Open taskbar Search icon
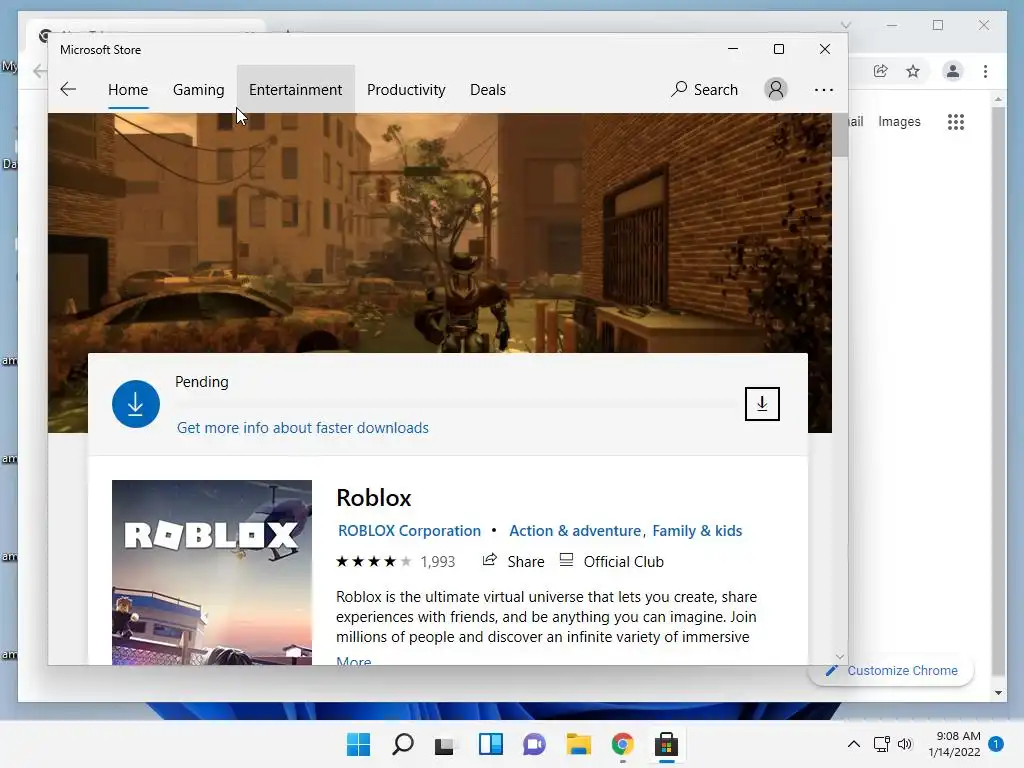The height and width of the screenshot is (768, 1024). (402, 744)
